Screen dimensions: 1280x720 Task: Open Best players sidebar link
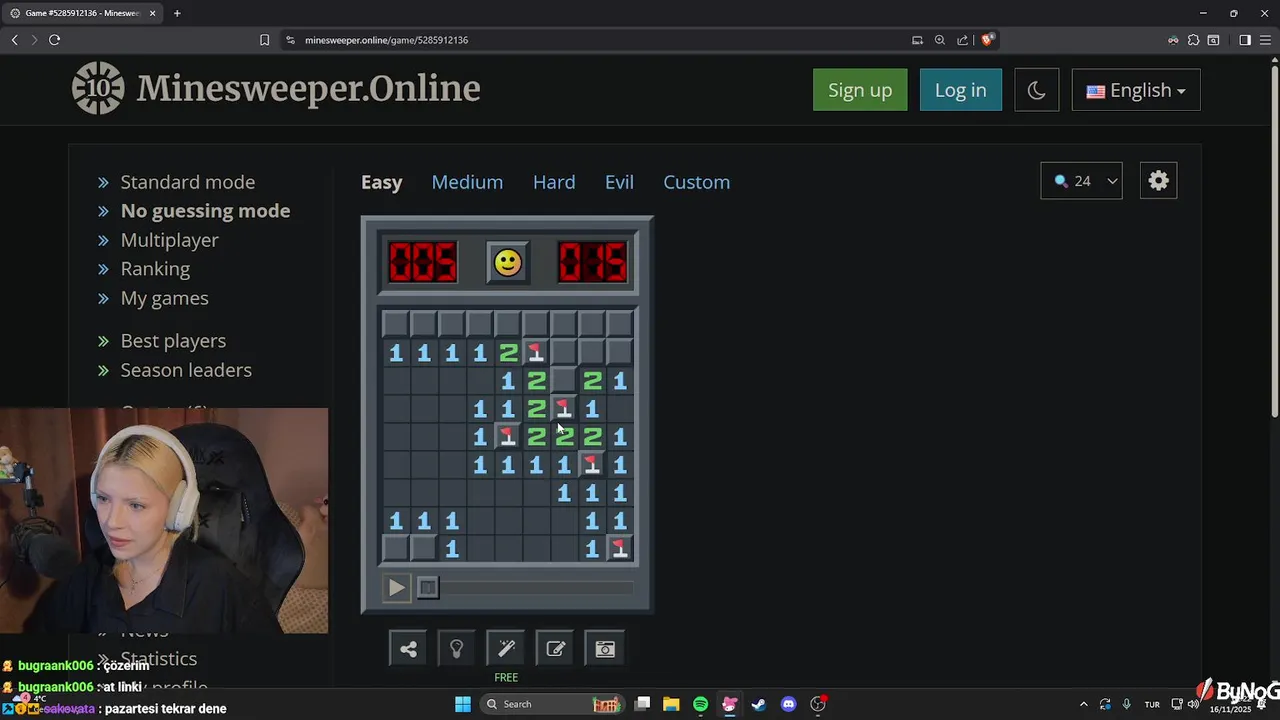[173, 341]
